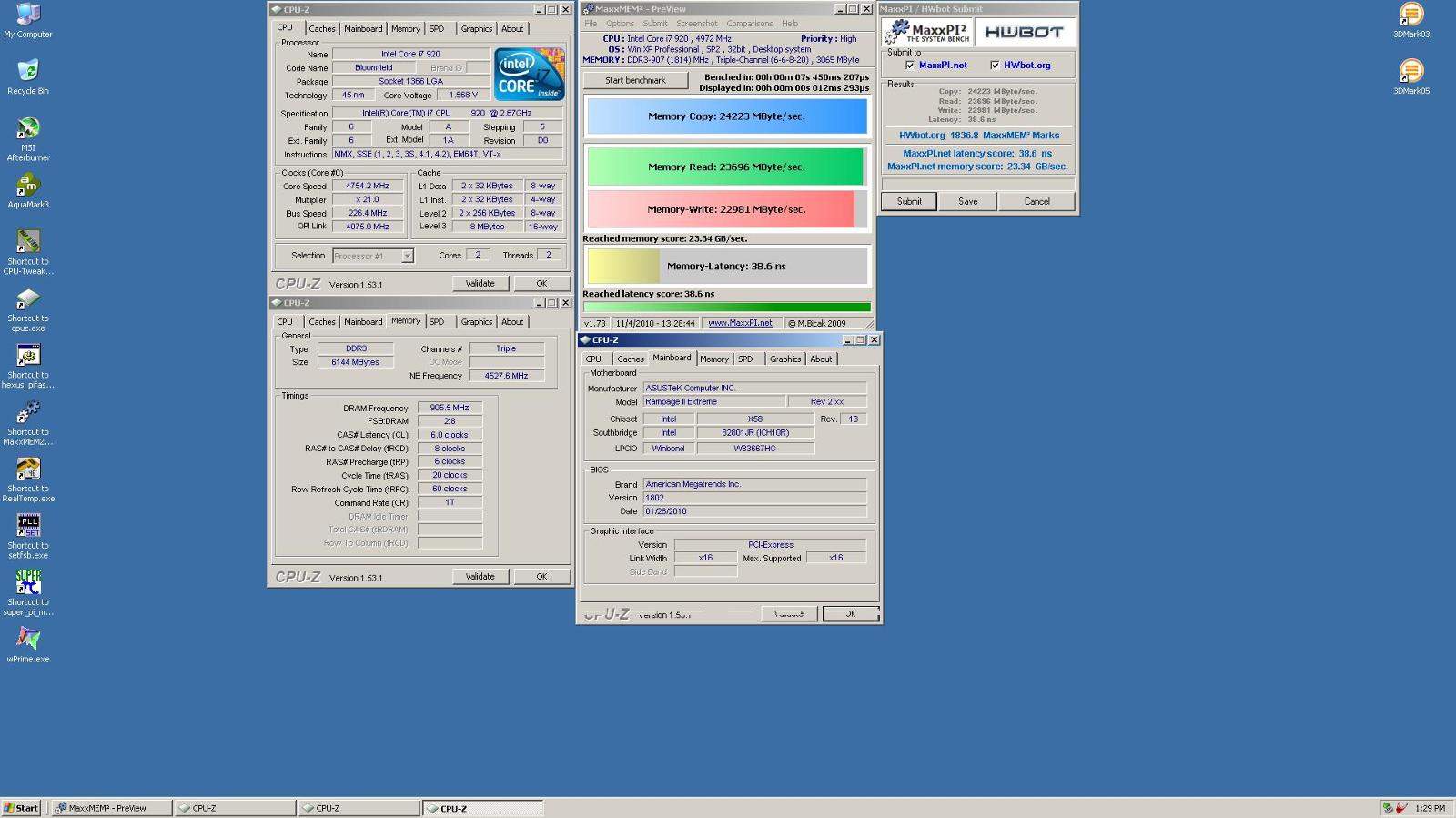Click the Rampage II Extreme model field
Image resolution: width=1456 pixels, height=818 pixels.
(x=714, y=402)
